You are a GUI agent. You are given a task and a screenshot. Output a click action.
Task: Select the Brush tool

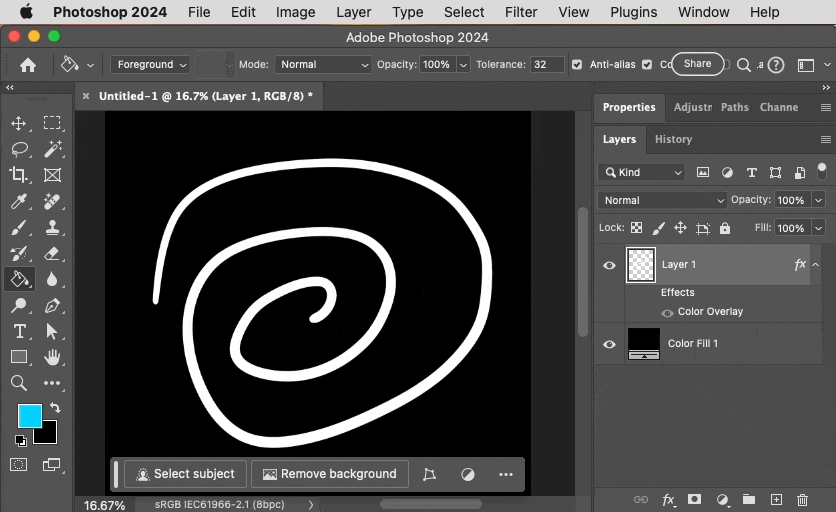pyautogui.click(x=19, y=228)
